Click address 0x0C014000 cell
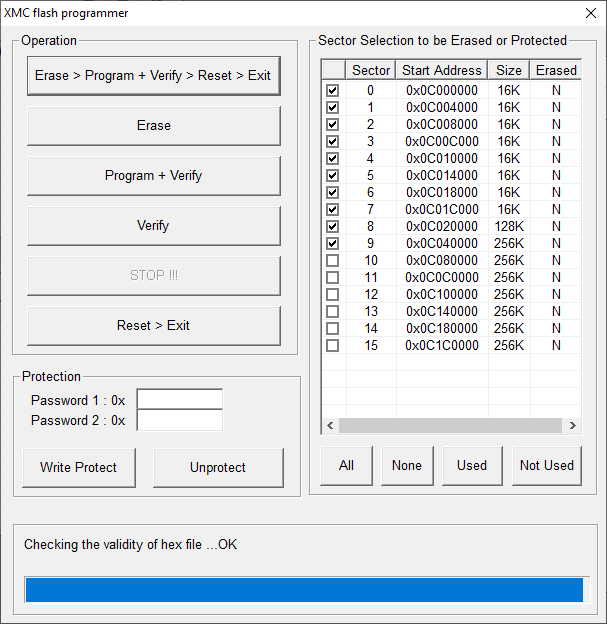 click(442, 176)
